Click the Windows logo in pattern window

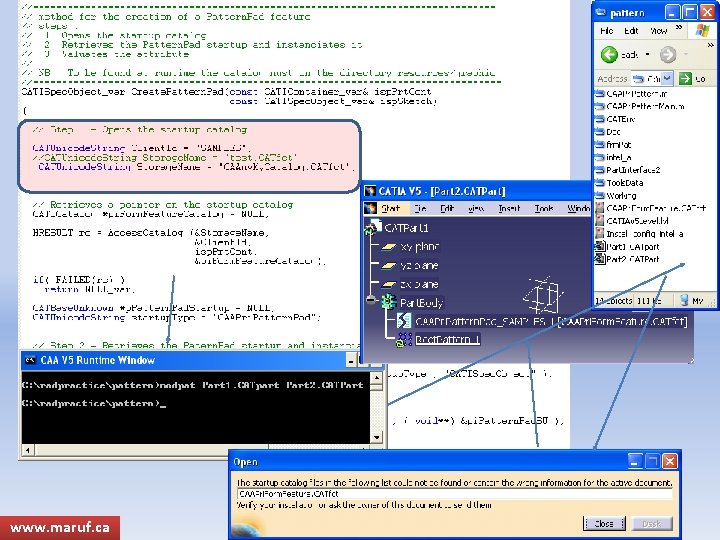point(702,31)
